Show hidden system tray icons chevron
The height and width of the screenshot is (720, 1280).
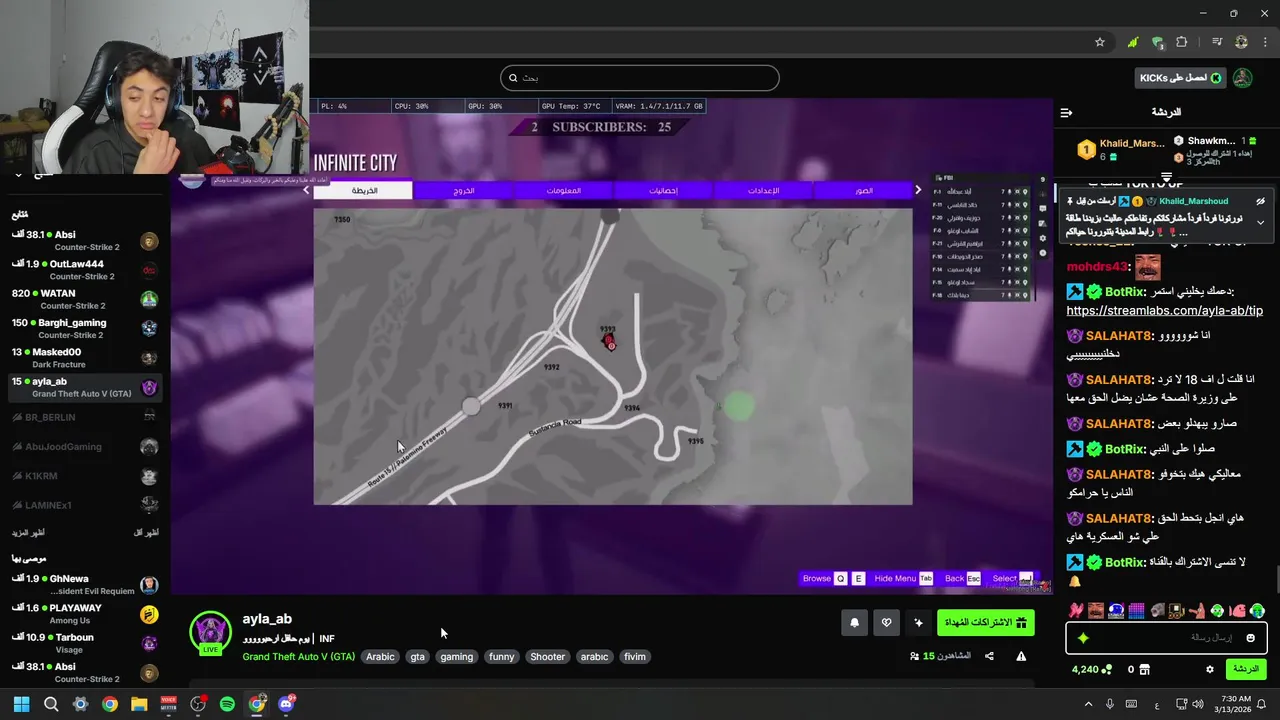[1089, 704]
